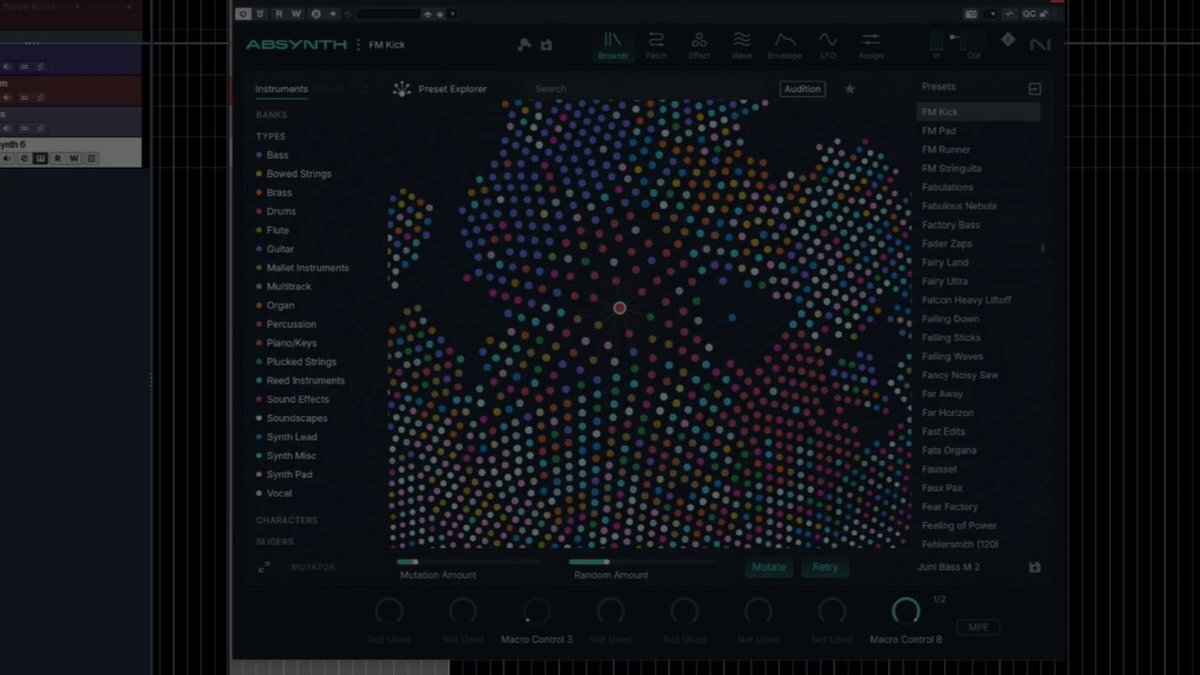Filter by Vocal type
Screen dimensions: 1200x675
point(273,493)
